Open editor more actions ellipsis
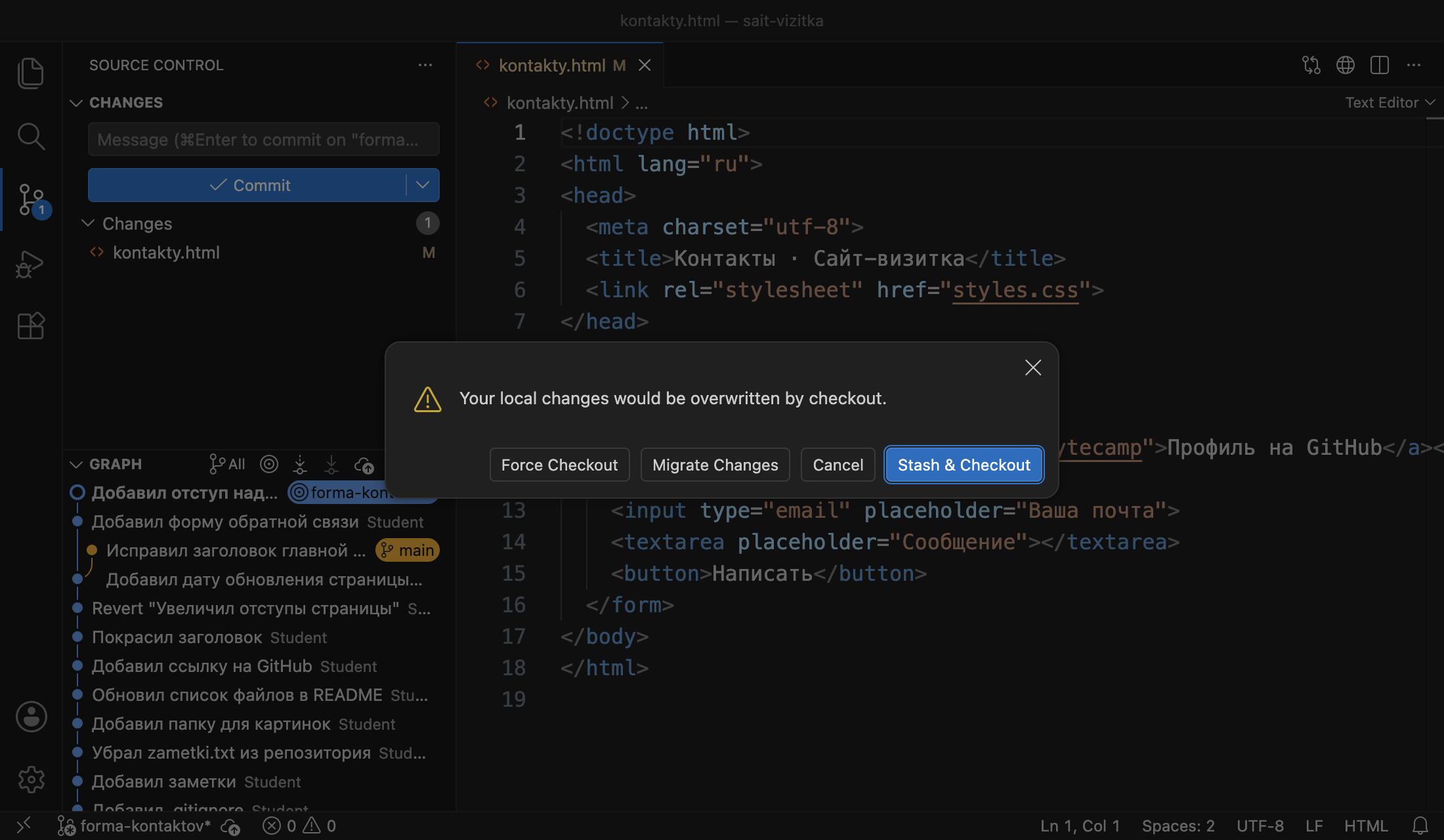 pyautogui.click(x=1414, y=65)
